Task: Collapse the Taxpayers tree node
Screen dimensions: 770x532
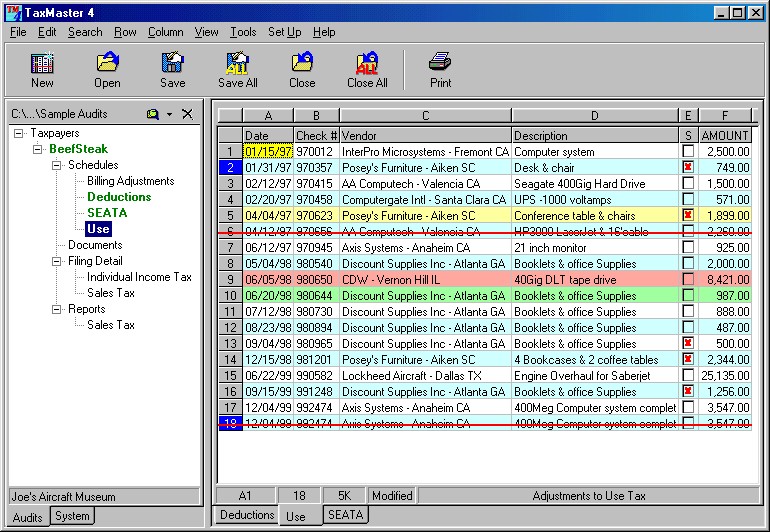Action: point(19,133)
